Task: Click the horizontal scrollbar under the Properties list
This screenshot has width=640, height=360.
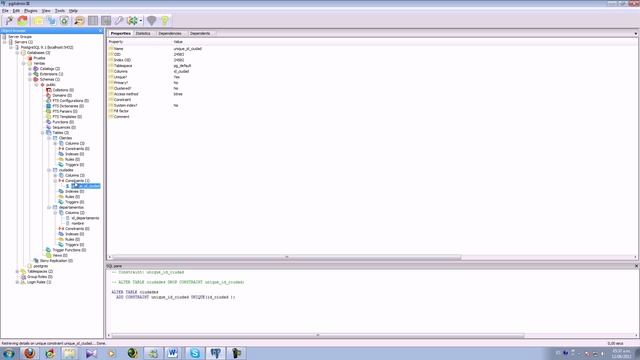Action: pyautogui.click(x=287, y=257)
